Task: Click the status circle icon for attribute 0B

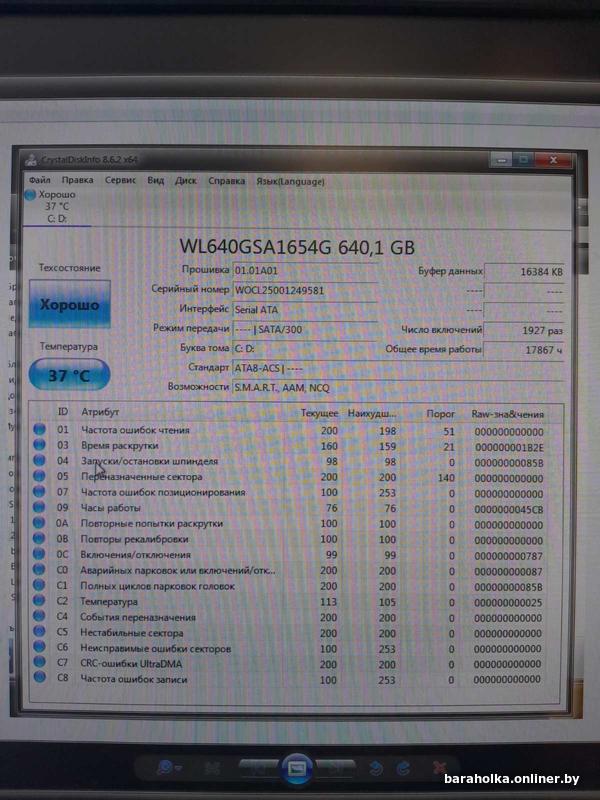Action: coord(39,538)
